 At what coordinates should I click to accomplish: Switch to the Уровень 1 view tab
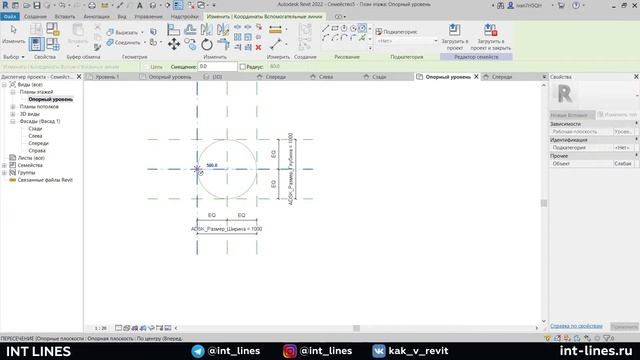(x=107, y=77)
